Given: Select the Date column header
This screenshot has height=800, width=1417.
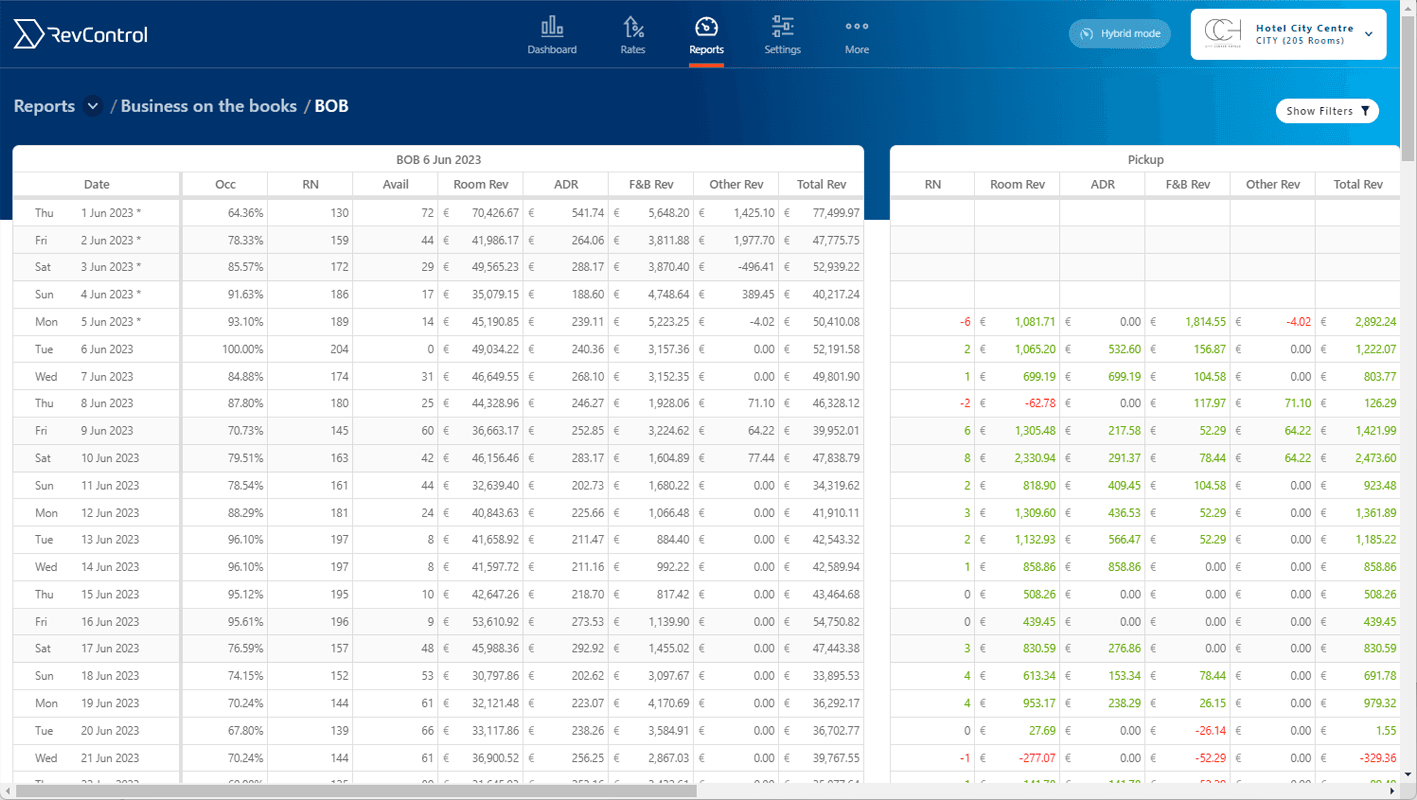Looking at the screenshot, I should [x=96, y=184].
